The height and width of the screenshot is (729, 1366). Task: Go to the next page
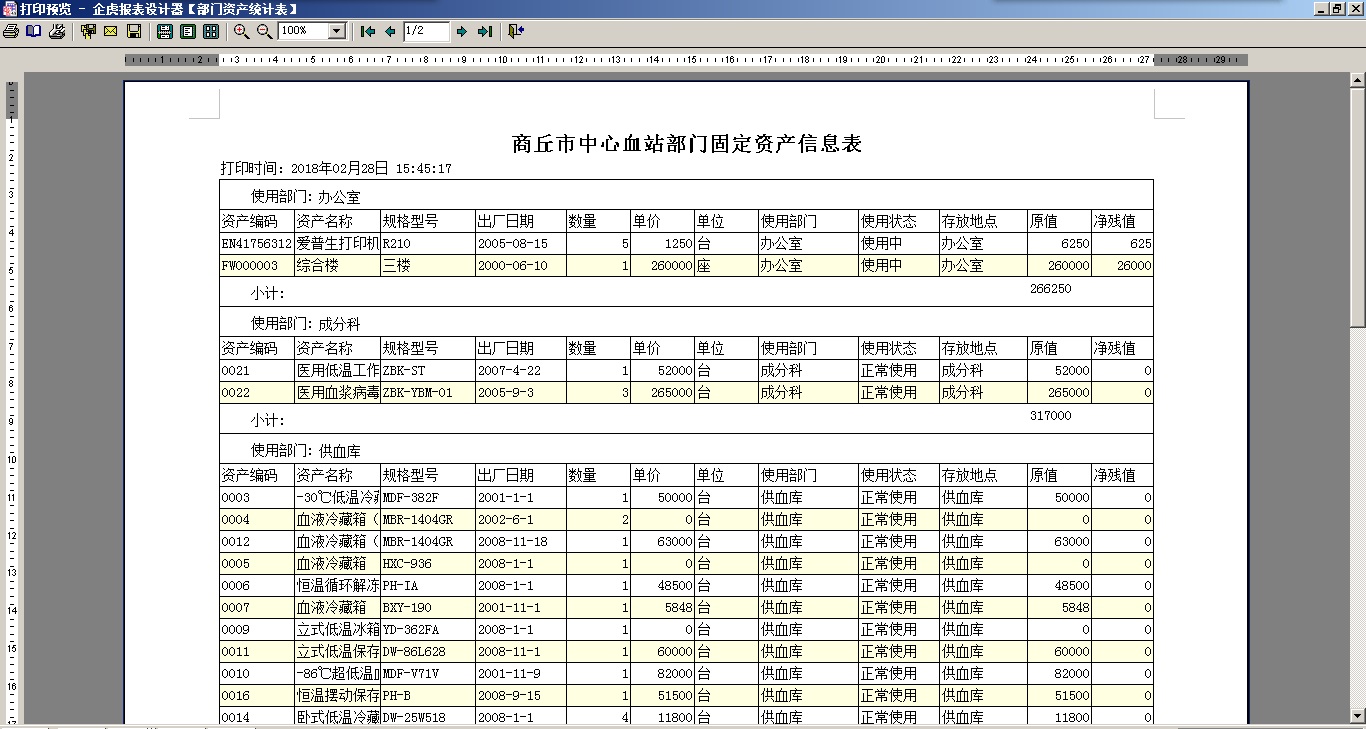tap(462, 31)
